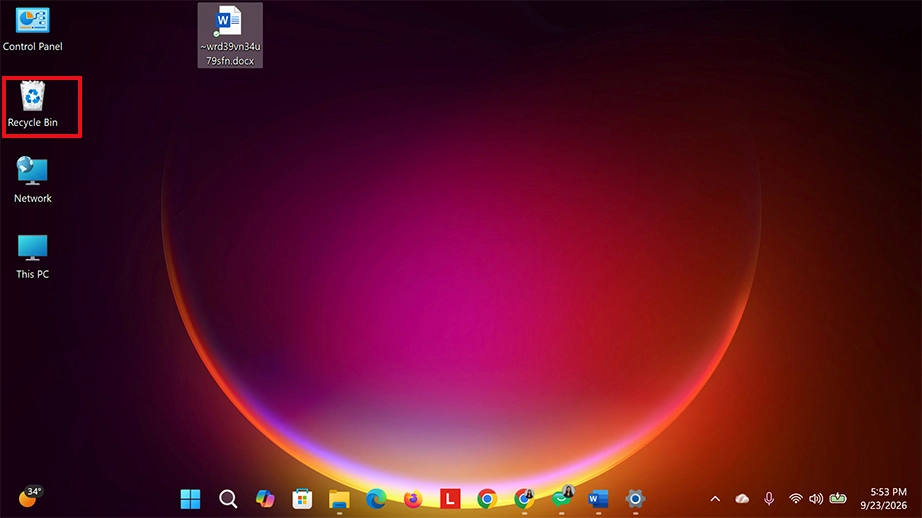
Task: Open the red L app on the taskbar
Action: [x=450, y=499]
